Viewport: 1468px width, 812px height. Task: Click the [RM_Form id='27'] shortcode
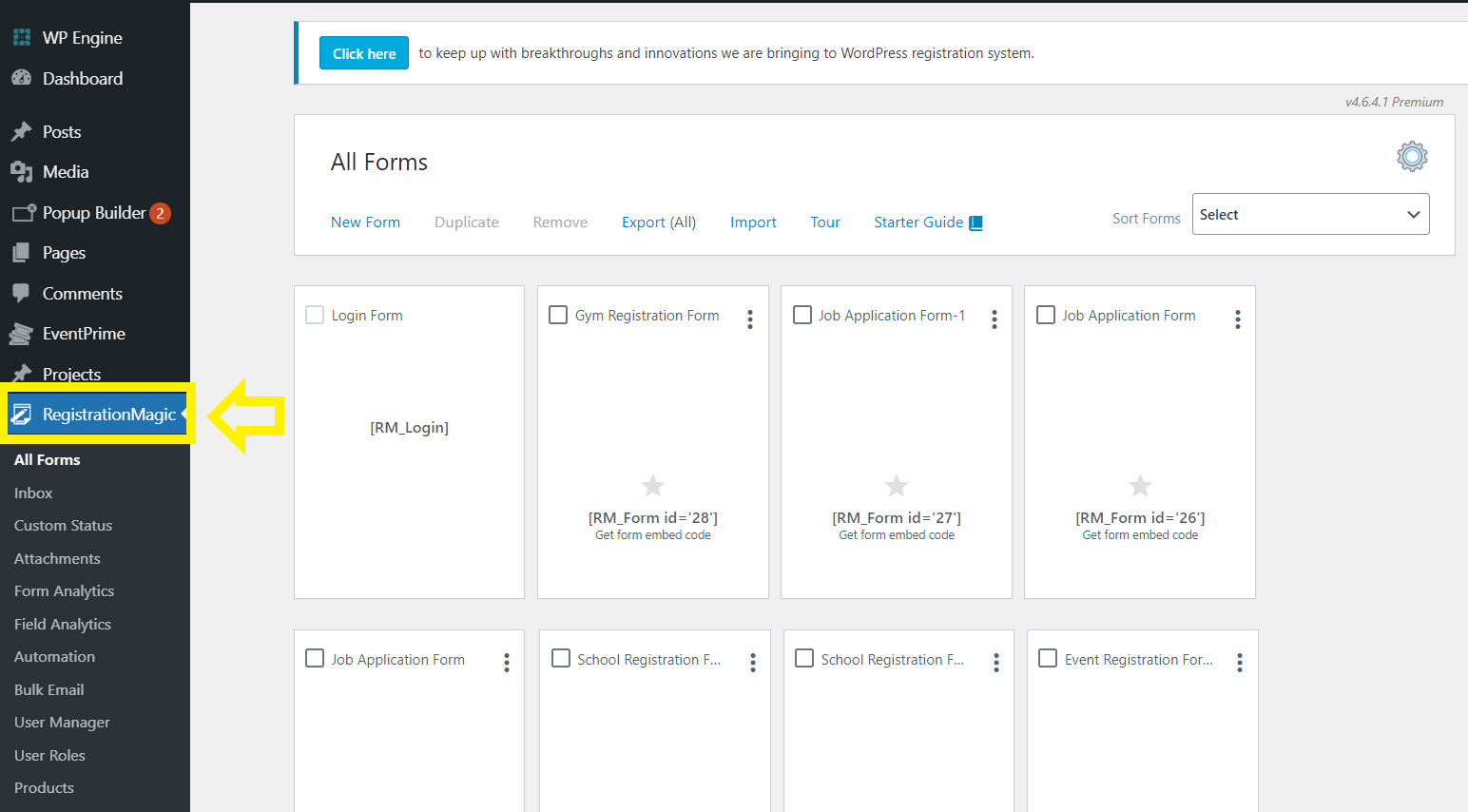[897, 518]
